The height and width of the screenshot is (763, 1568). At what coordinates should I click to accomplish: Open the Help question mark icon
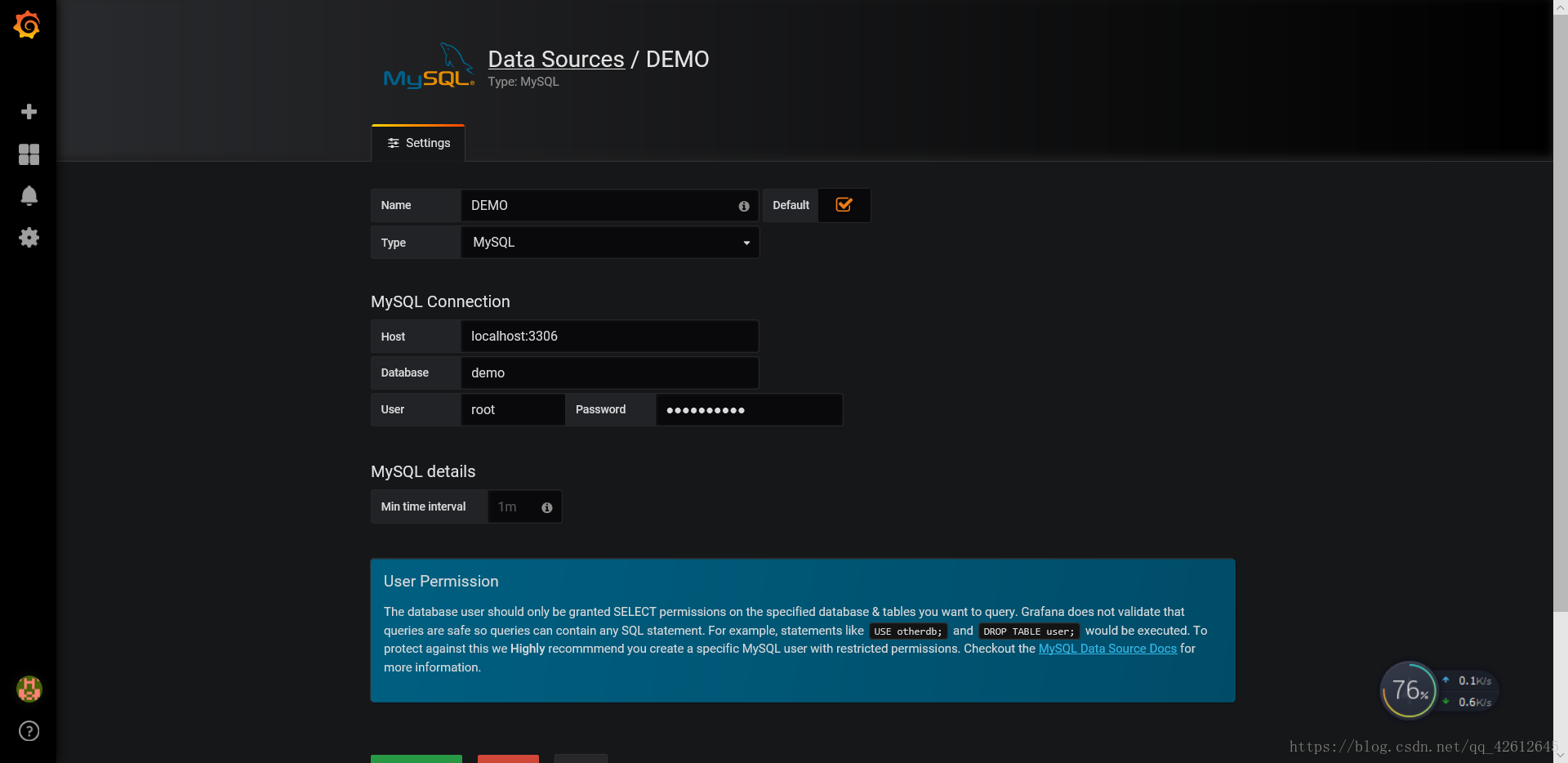(29, 731)
